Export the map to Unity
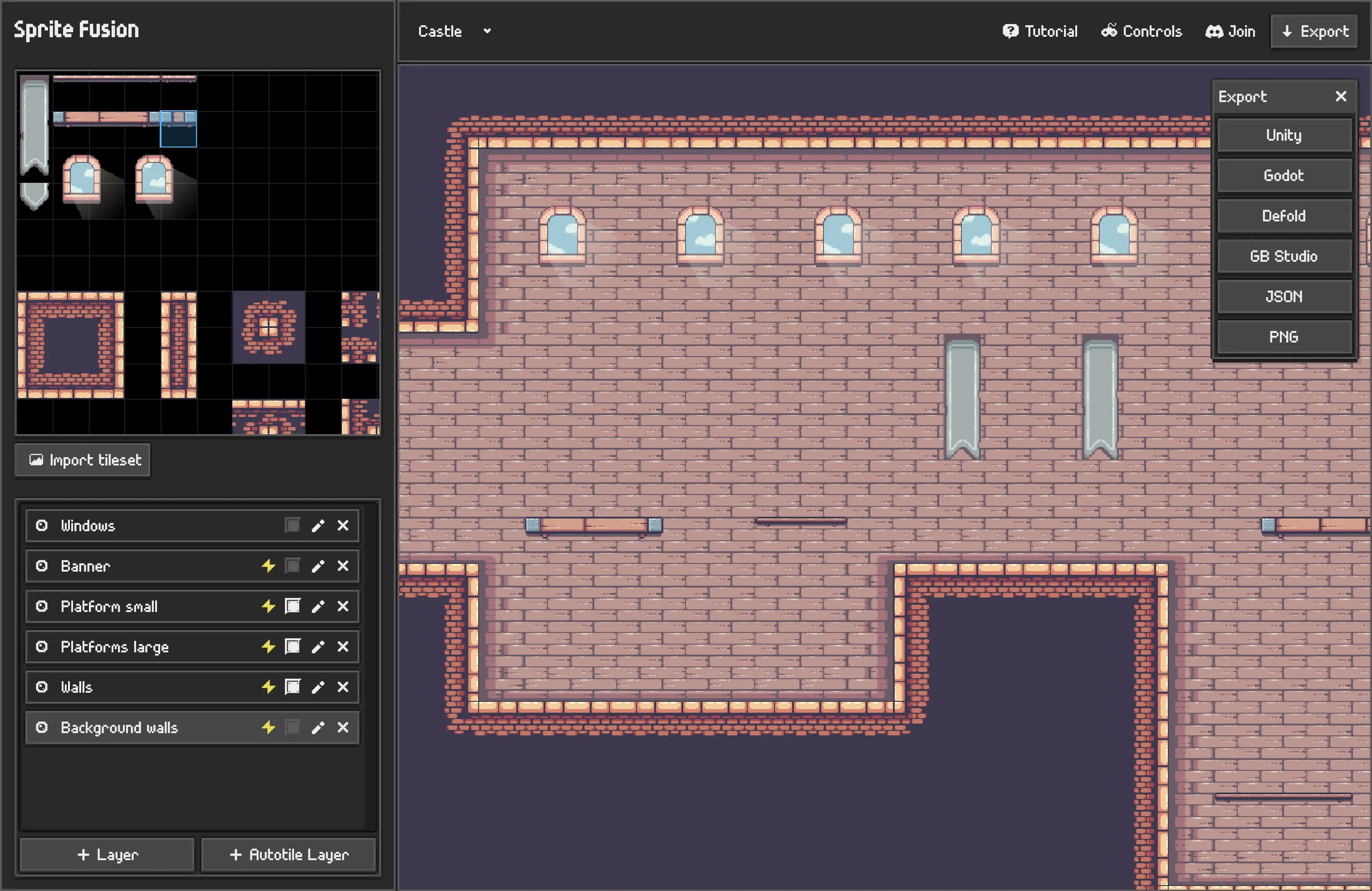Viewport: 1372px width, 891px height. [1284, 135]
